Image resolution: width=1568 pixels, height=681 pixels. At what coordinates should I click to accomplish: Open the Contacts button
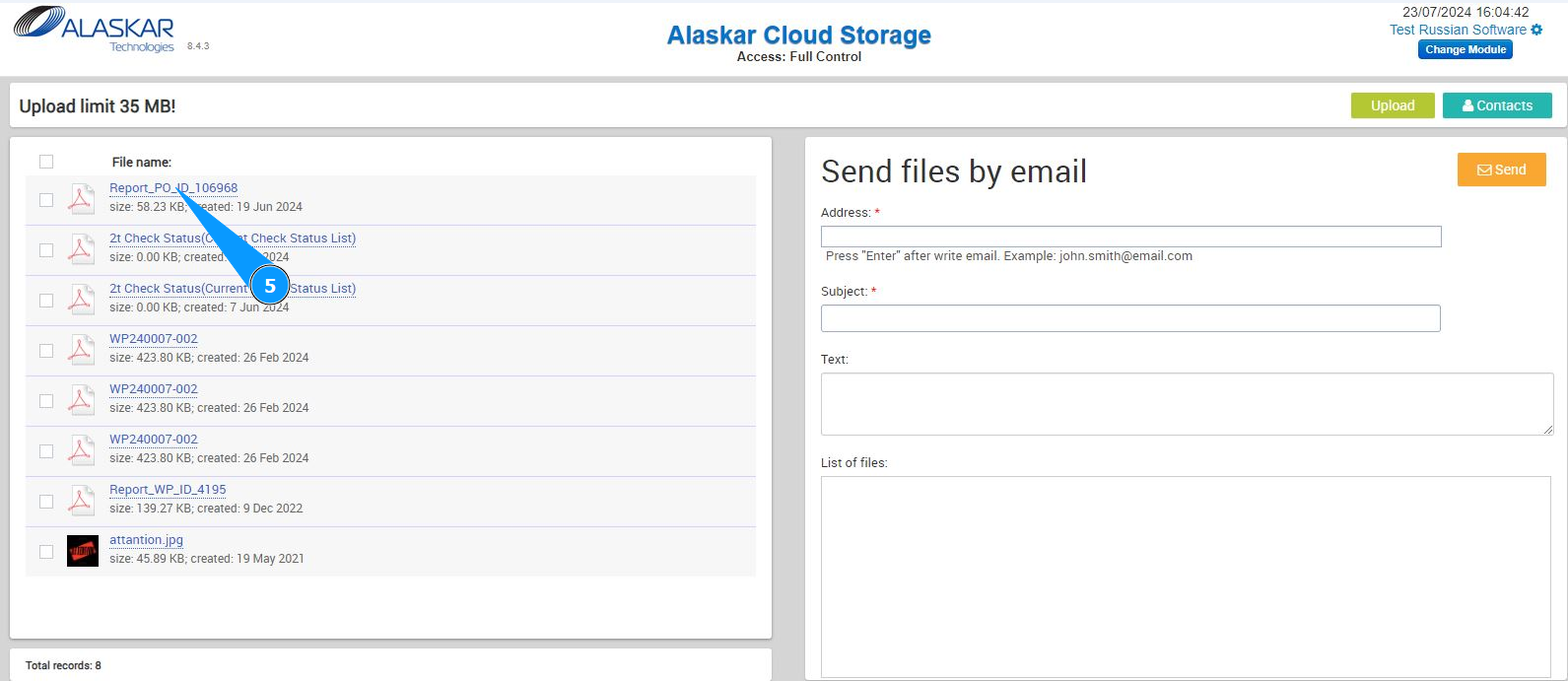1496,105
